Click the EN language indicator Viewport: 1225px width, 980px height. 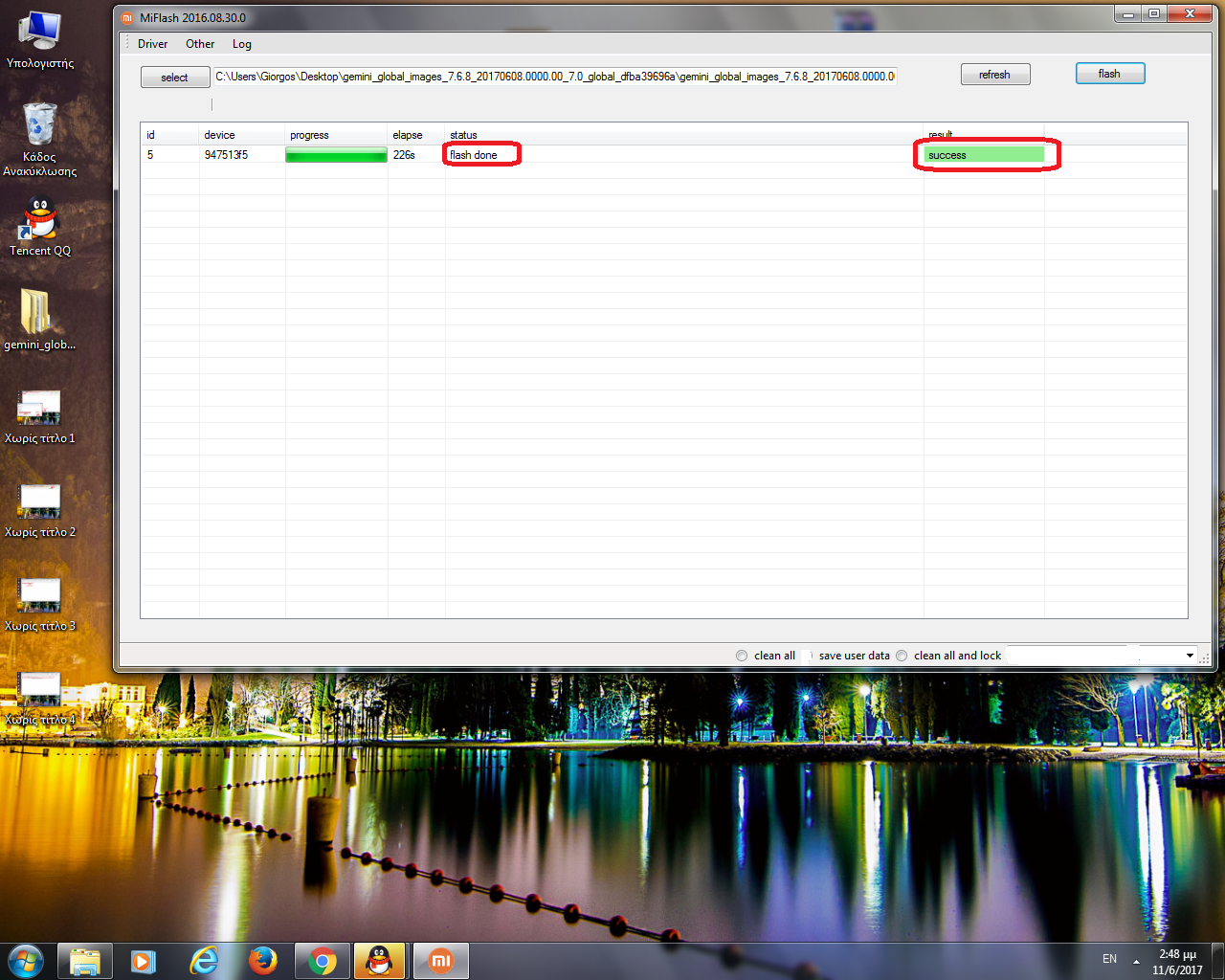pyautogui.click(x=1109, y=959)
